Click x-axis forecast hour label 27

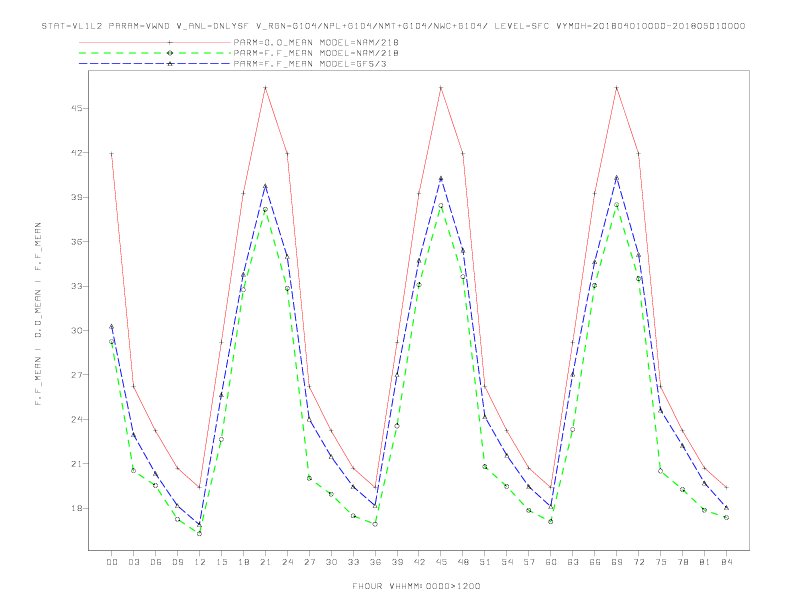tap(309, 562)
